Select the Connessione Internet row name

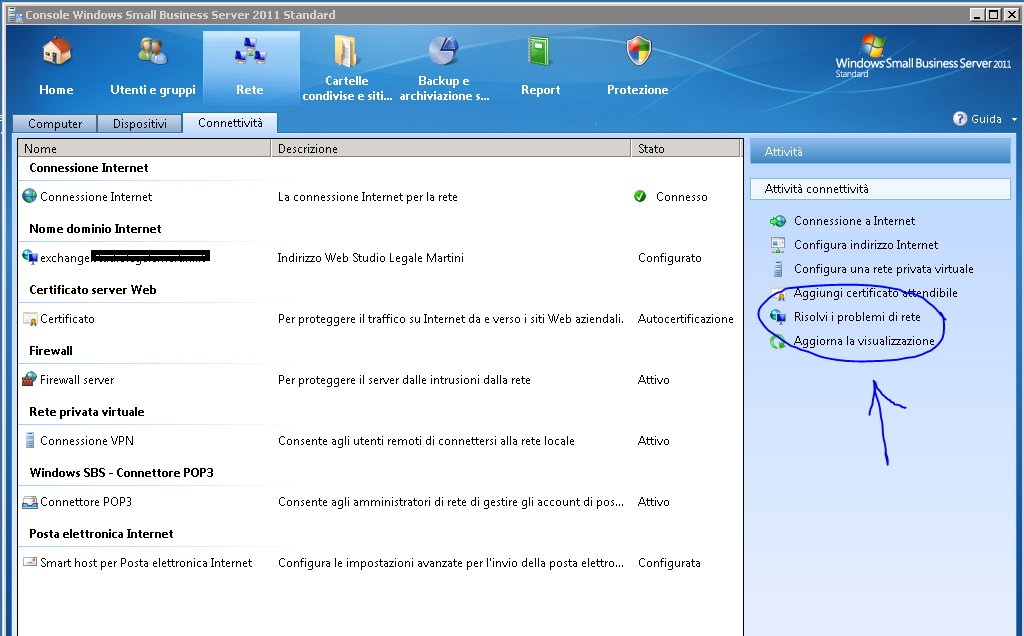coord(96,197)
